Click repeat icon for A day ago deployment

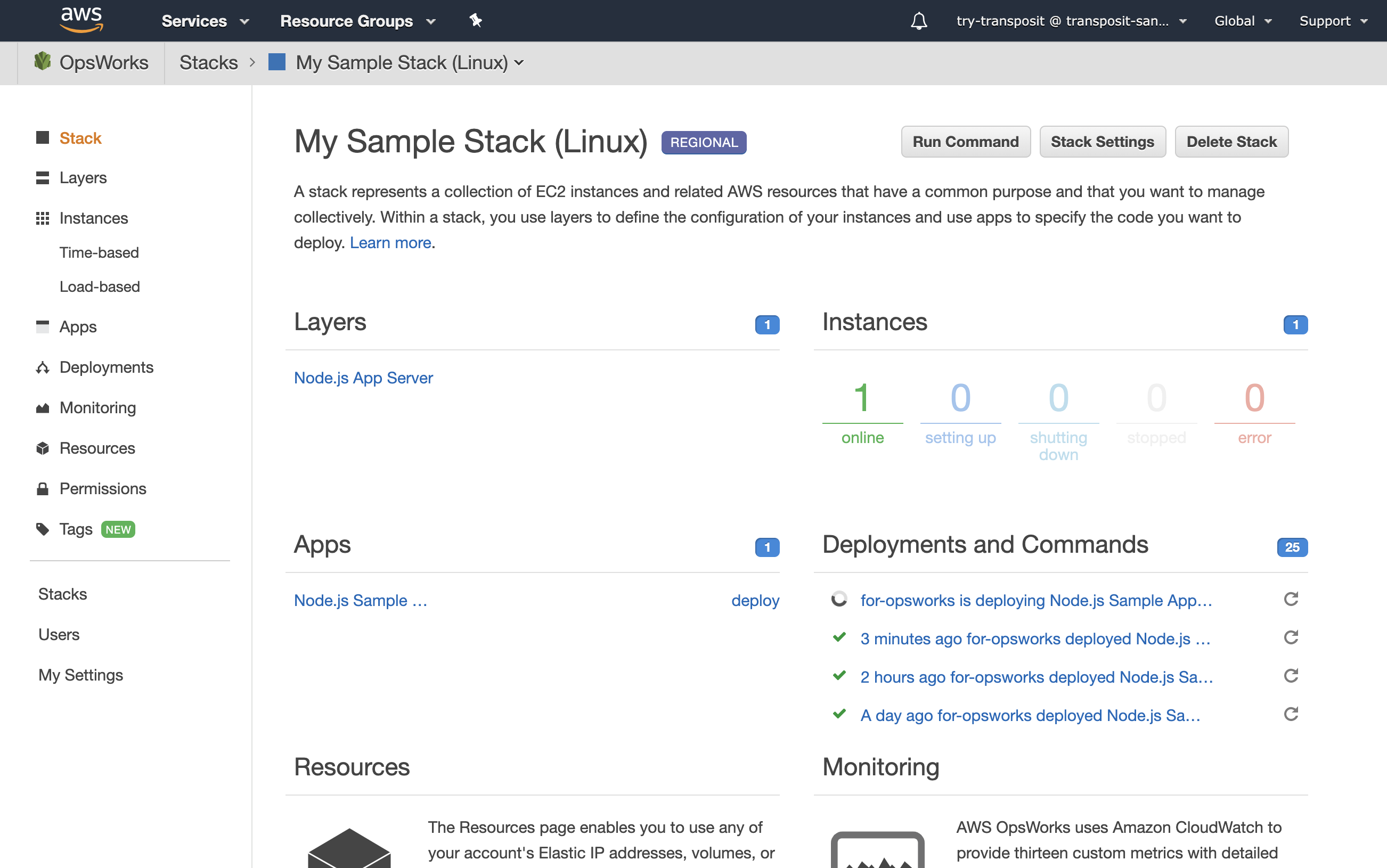point(1291,714)
